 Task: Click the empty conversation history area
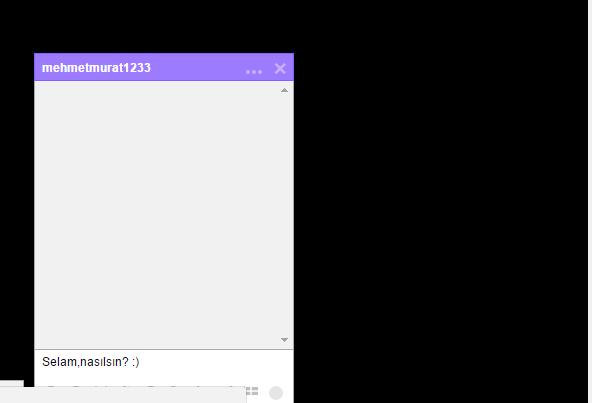coord(157,215)
